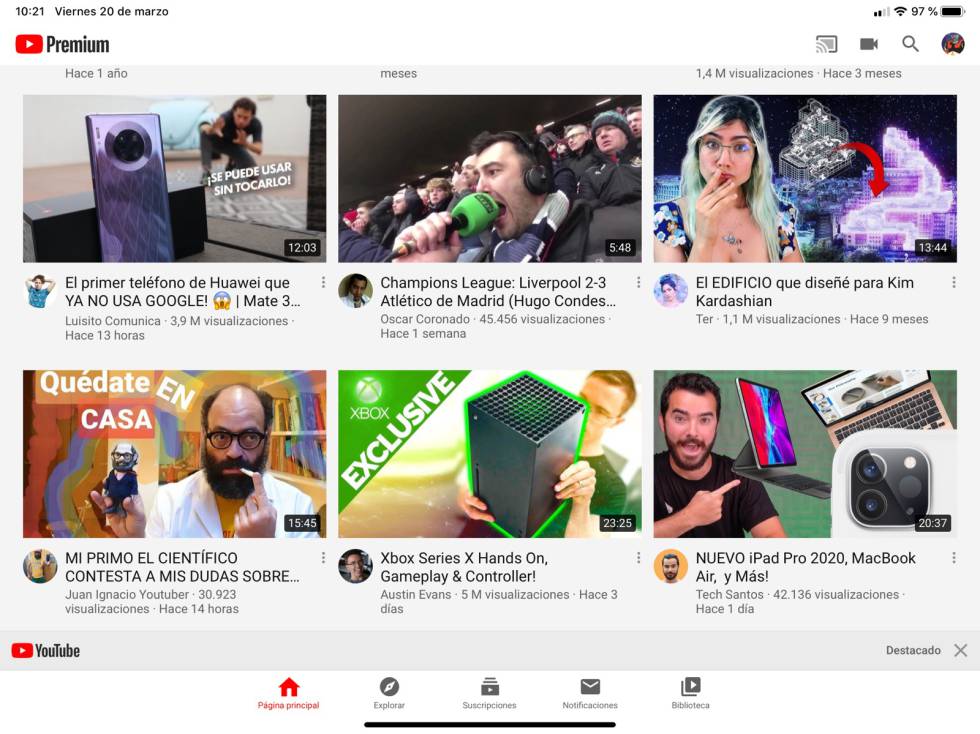Tap 'Hace 1 año' text at top
Image resolution: width=980 pixels, height=734 pixels.
[x=96, y=73]
